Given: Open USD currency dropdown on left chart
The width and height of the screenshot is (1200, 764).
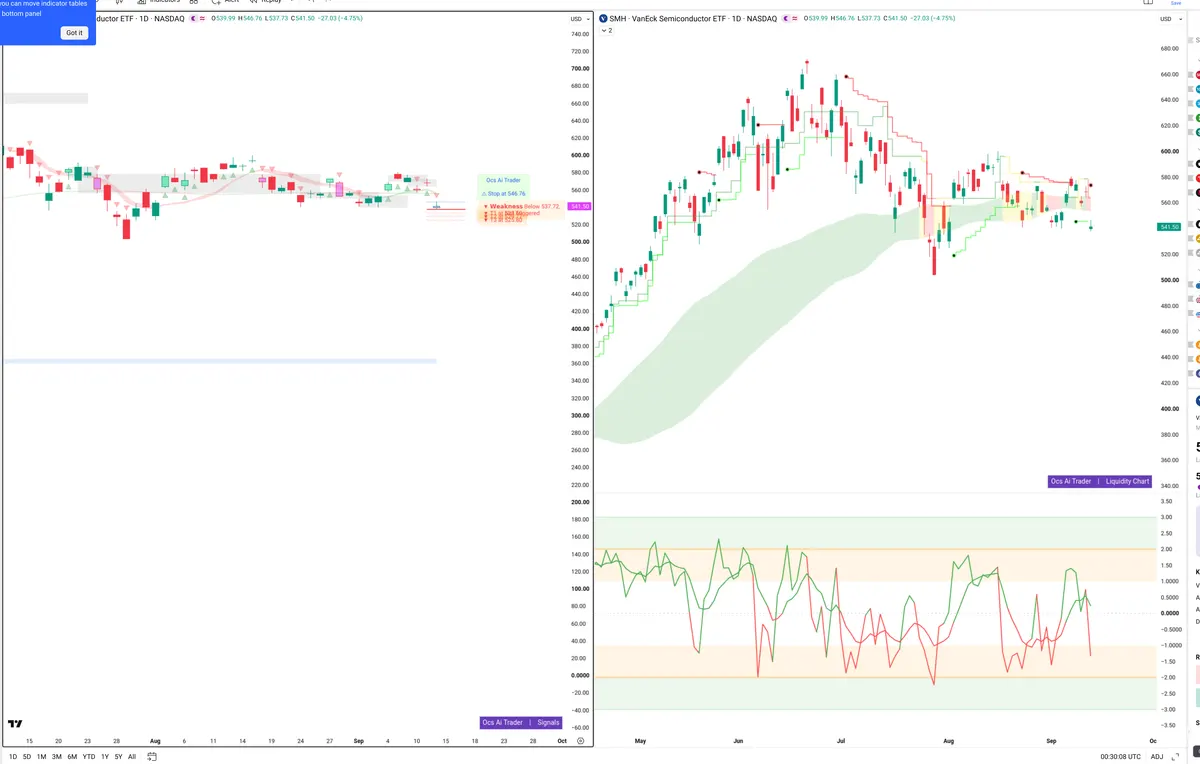Looking at the screenshot, I should [x=578, y=19].
